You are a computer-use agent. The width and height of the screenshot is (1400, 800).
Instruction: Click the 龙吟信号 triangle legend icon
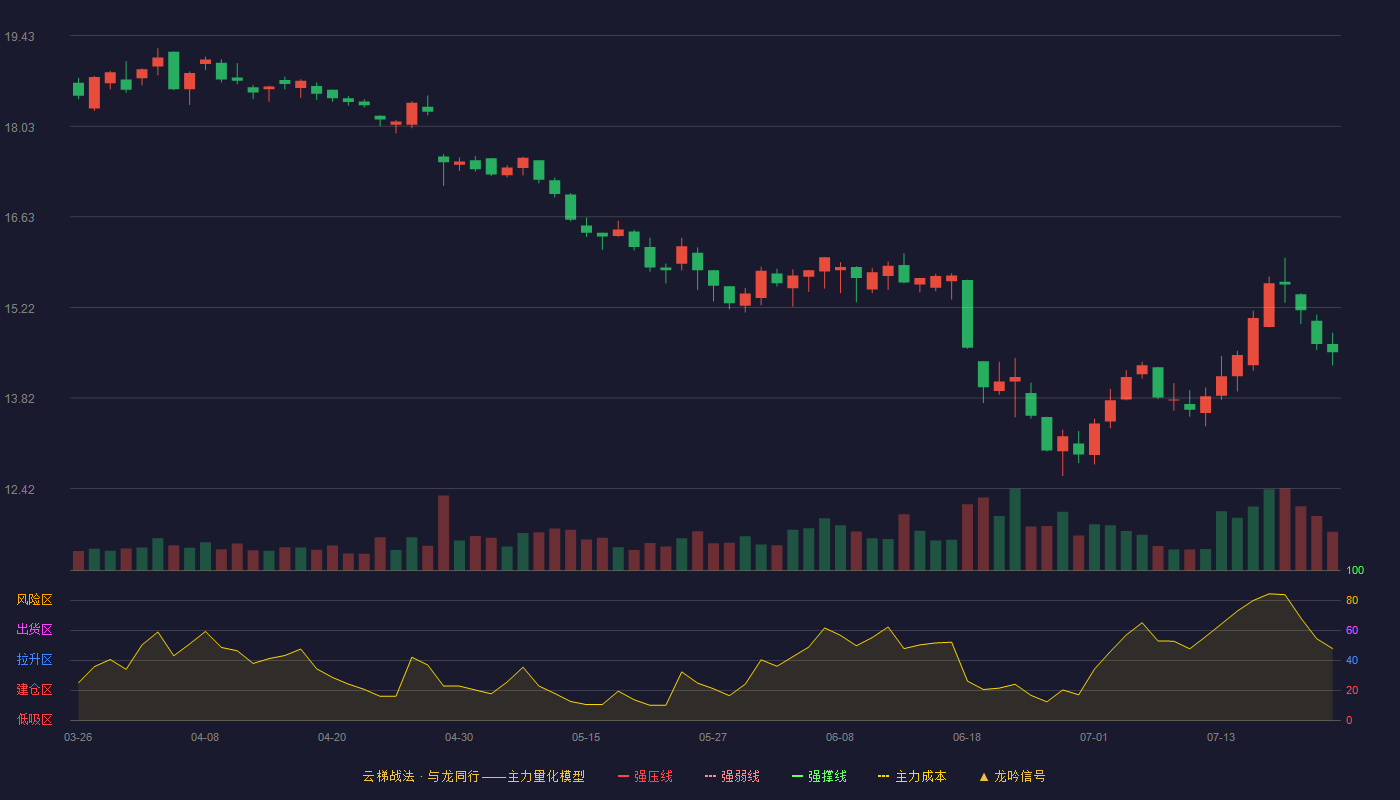point(984,776)
